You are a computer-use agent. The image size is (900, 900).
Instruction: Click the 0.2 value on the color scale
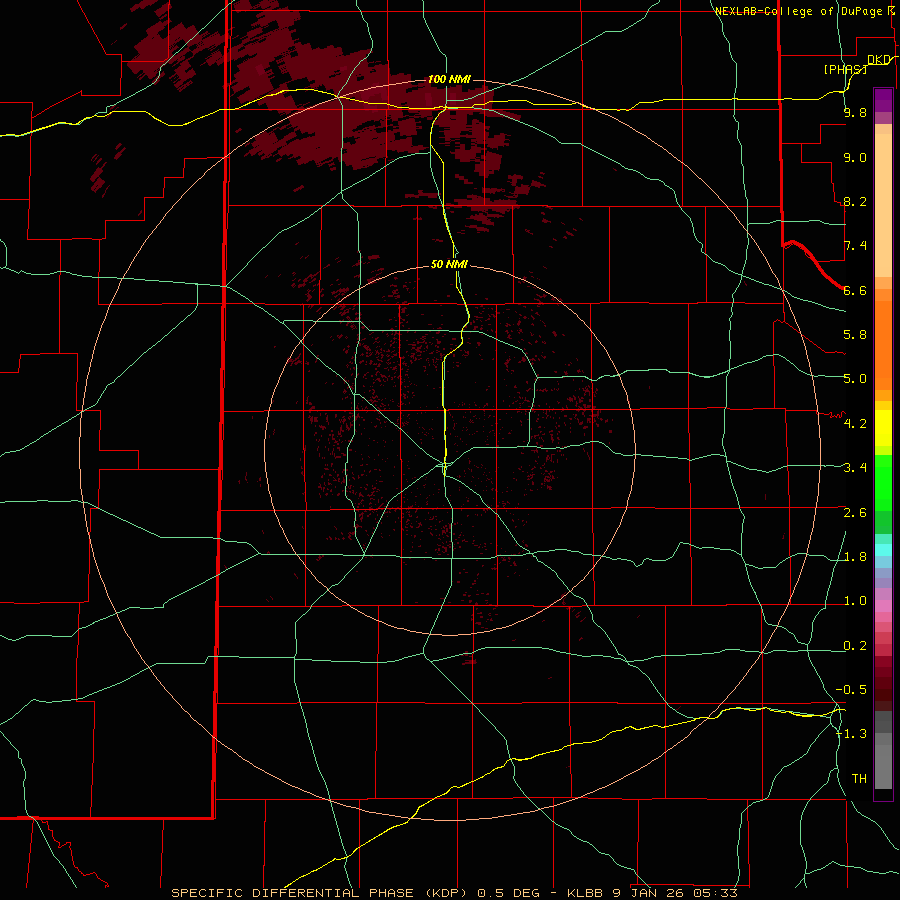(x=855, y=646)
